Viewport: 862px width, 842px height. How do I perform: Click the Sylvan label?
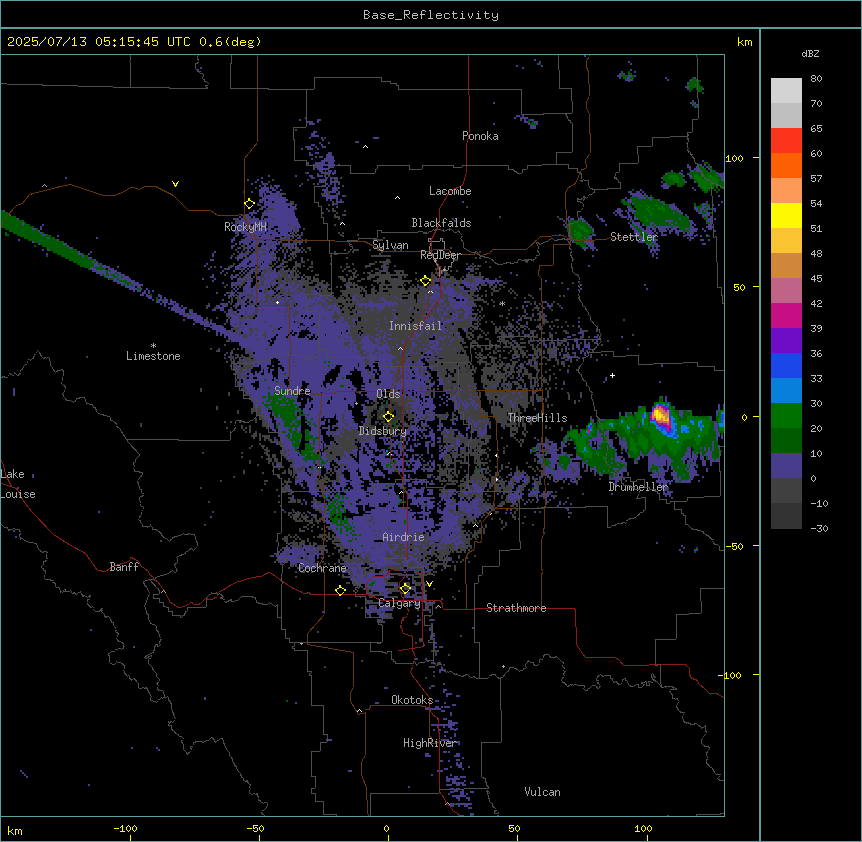pos(390,245)
